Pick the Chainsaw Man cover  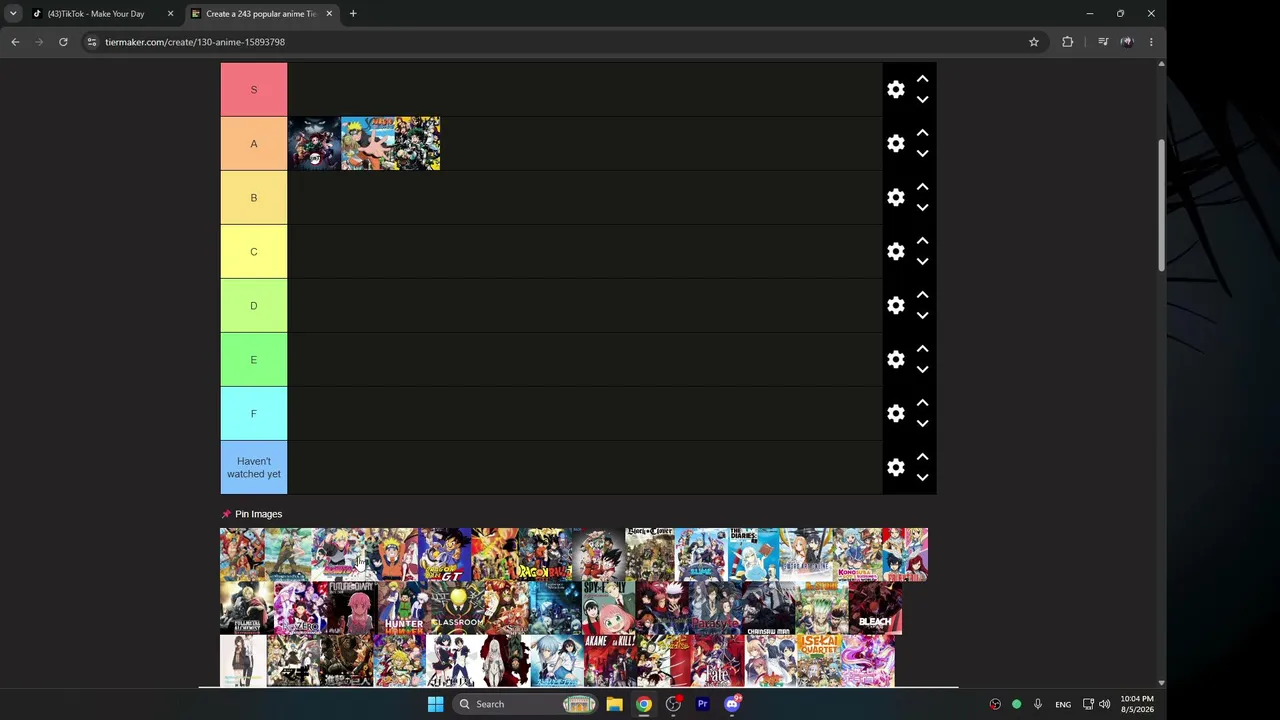tap(768, 609)
